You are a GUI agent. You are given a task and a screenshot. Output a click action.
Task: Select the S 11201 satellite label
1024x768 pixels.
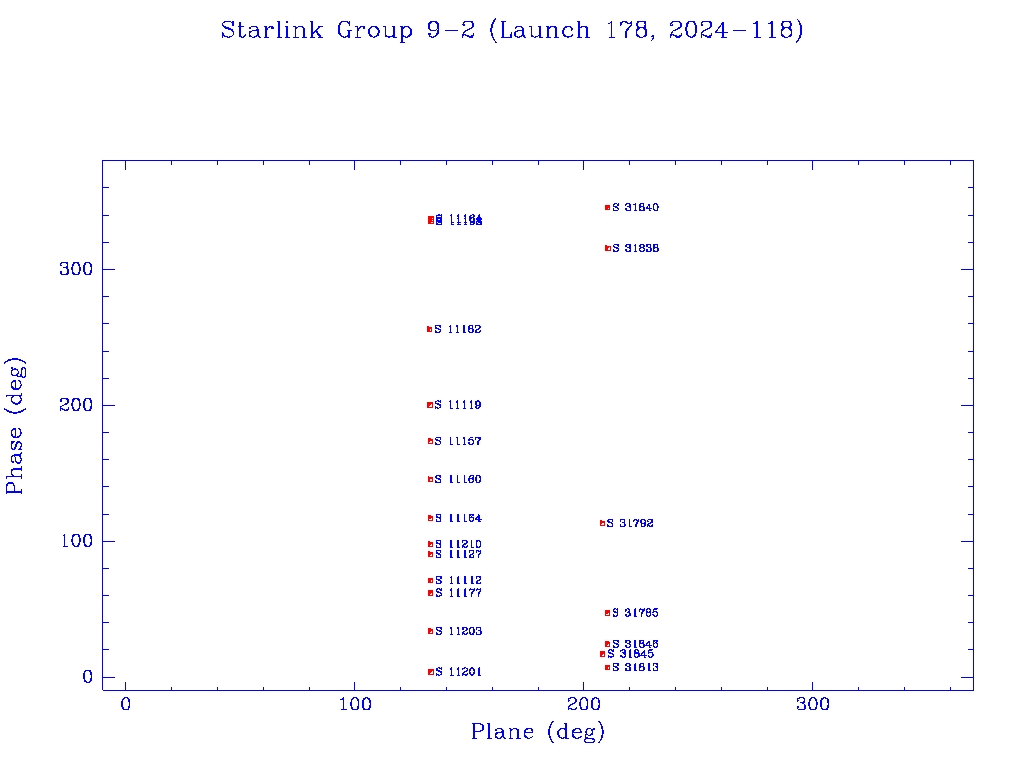pyautogui.click(x=458, y=672)
